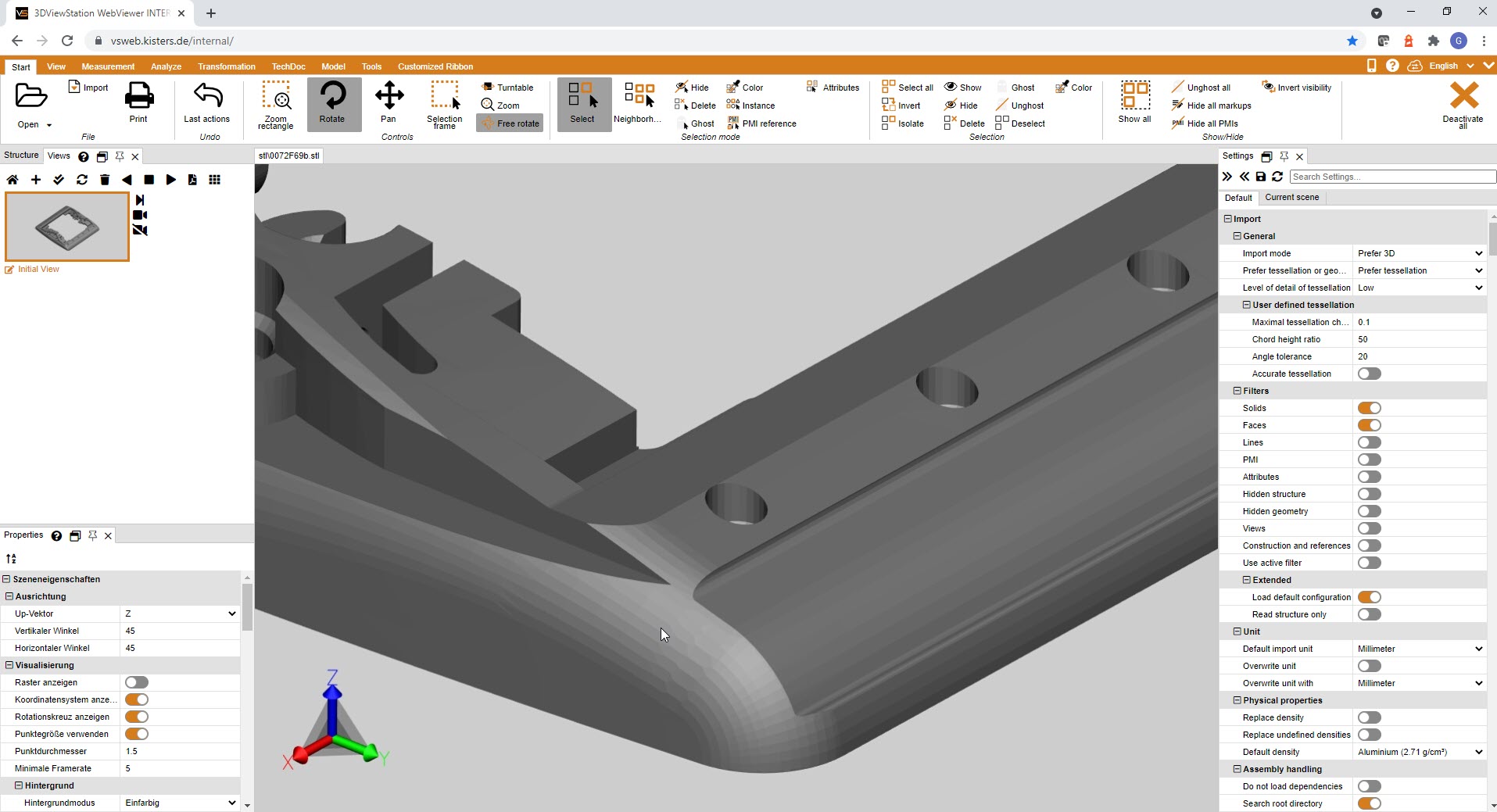The height and width of the screenshot is (812, 1497).
Task: Click the Deselect button
Action: pos(1020,123)
